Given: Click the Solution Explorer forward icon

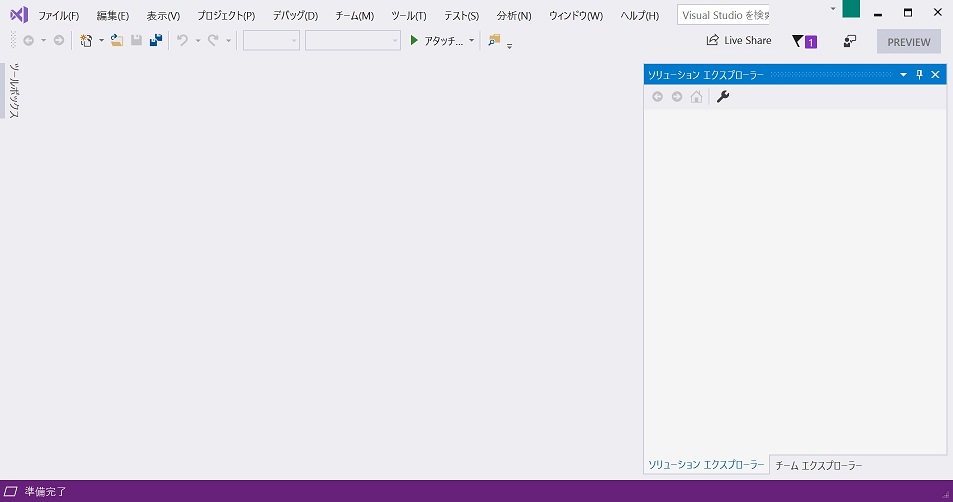Looking at the screenshot, I should point(676,97).
